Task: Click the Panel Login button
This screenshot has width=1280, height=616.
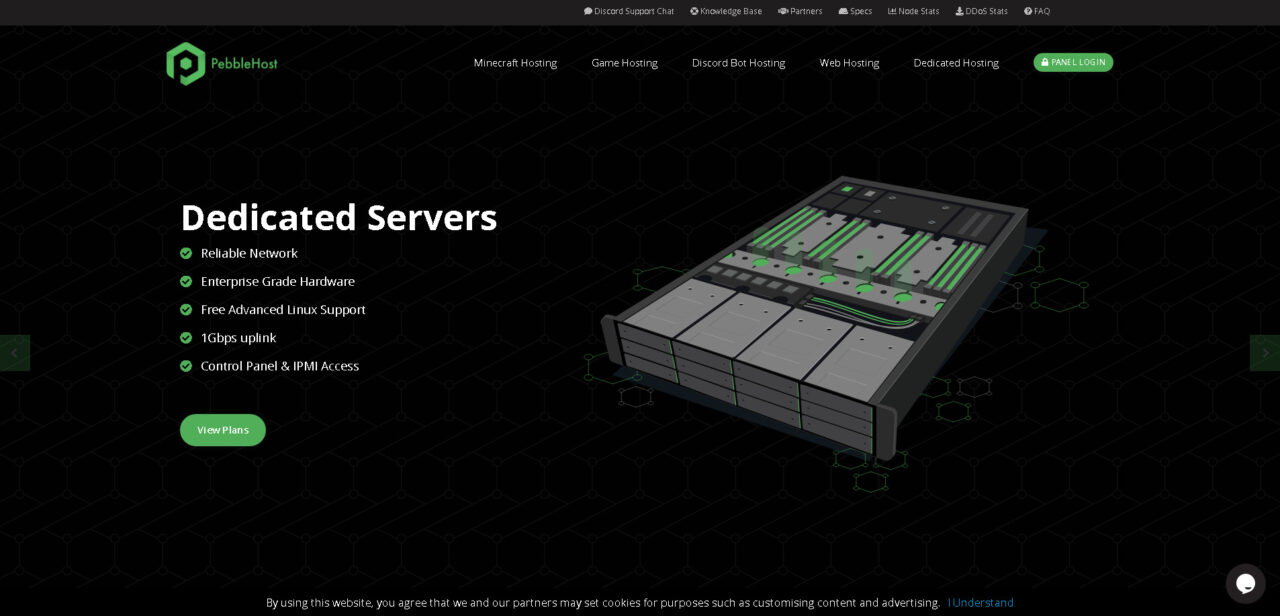Action: point(1073,62)
